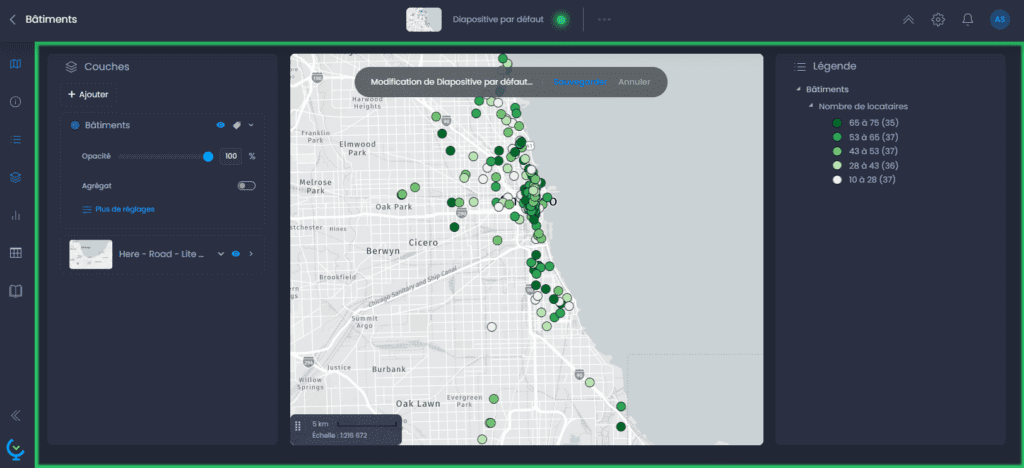Click the opacity value field showing 100
This screenshot has width=1024, height=468.
pyautogui.click(x=231, y=156)
